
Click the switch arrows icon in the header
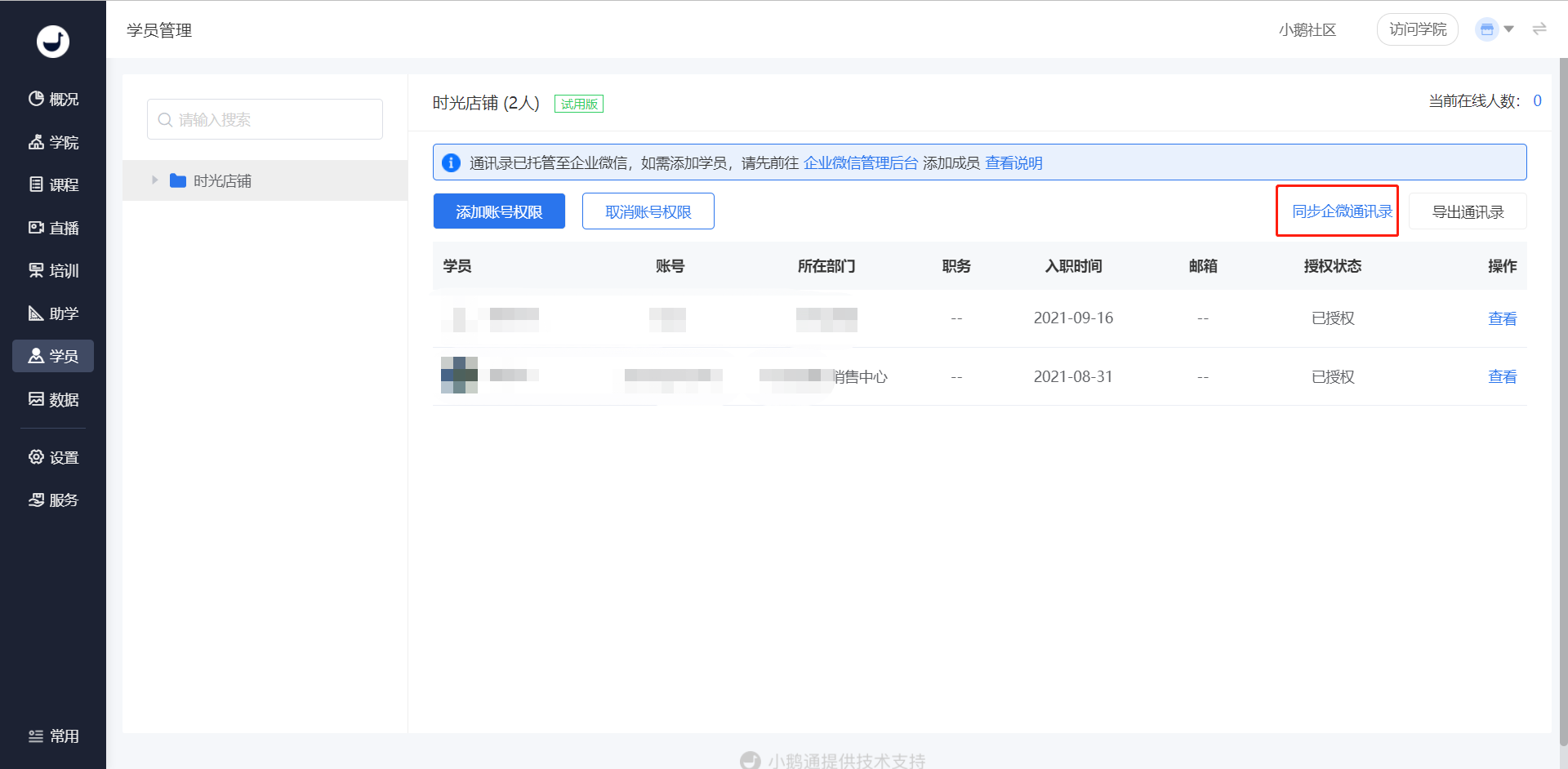click(x=1539, y=29)
